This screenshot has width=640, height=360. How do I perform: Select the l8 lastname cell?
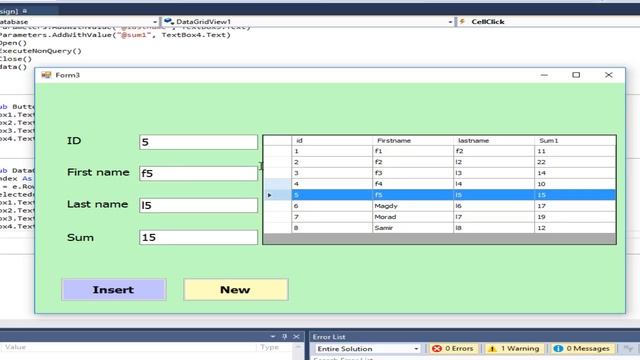(493, 228)
